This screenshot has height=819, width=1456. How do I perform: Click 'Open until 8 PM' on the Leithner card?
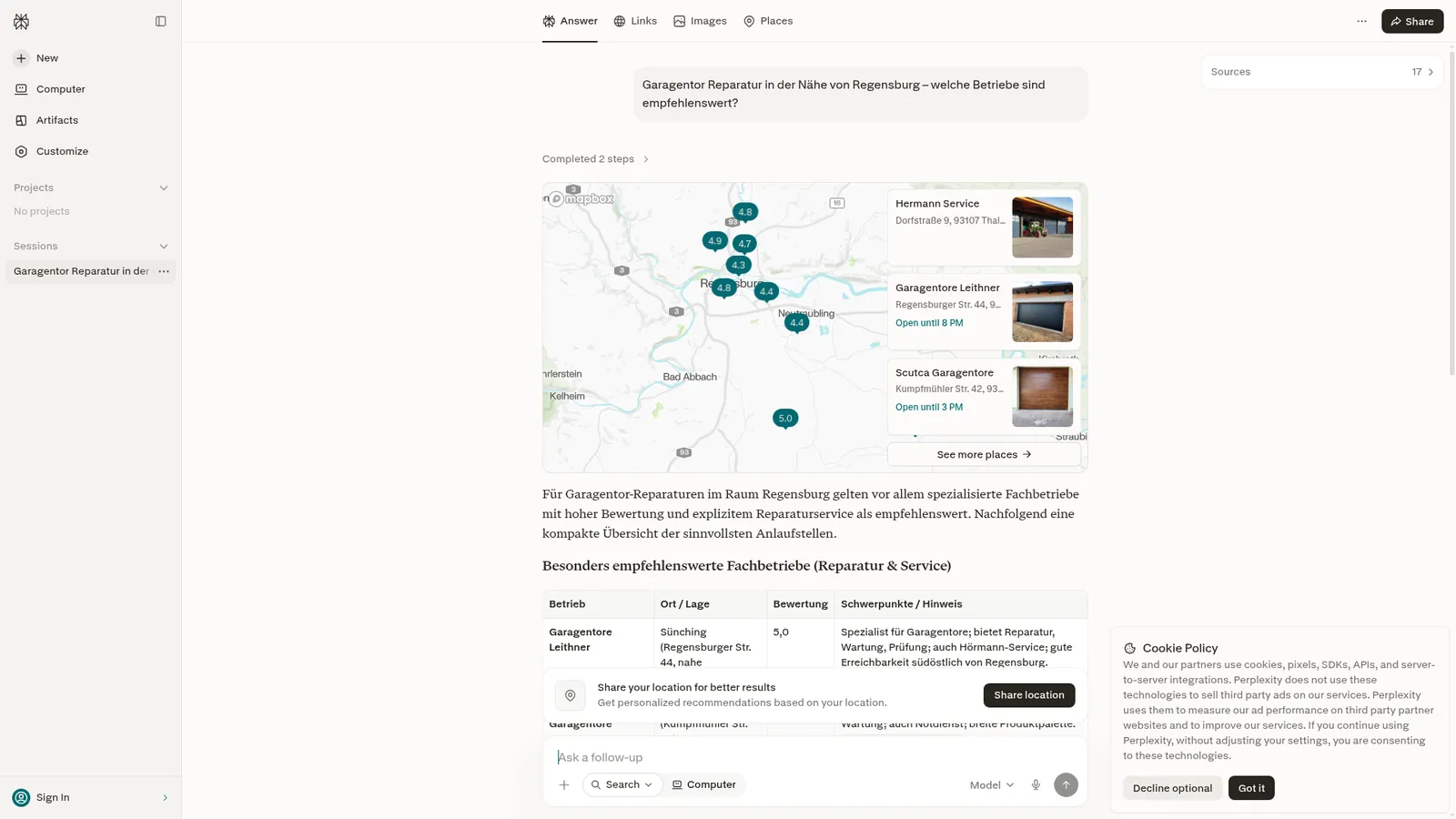[x=929, y=323]
